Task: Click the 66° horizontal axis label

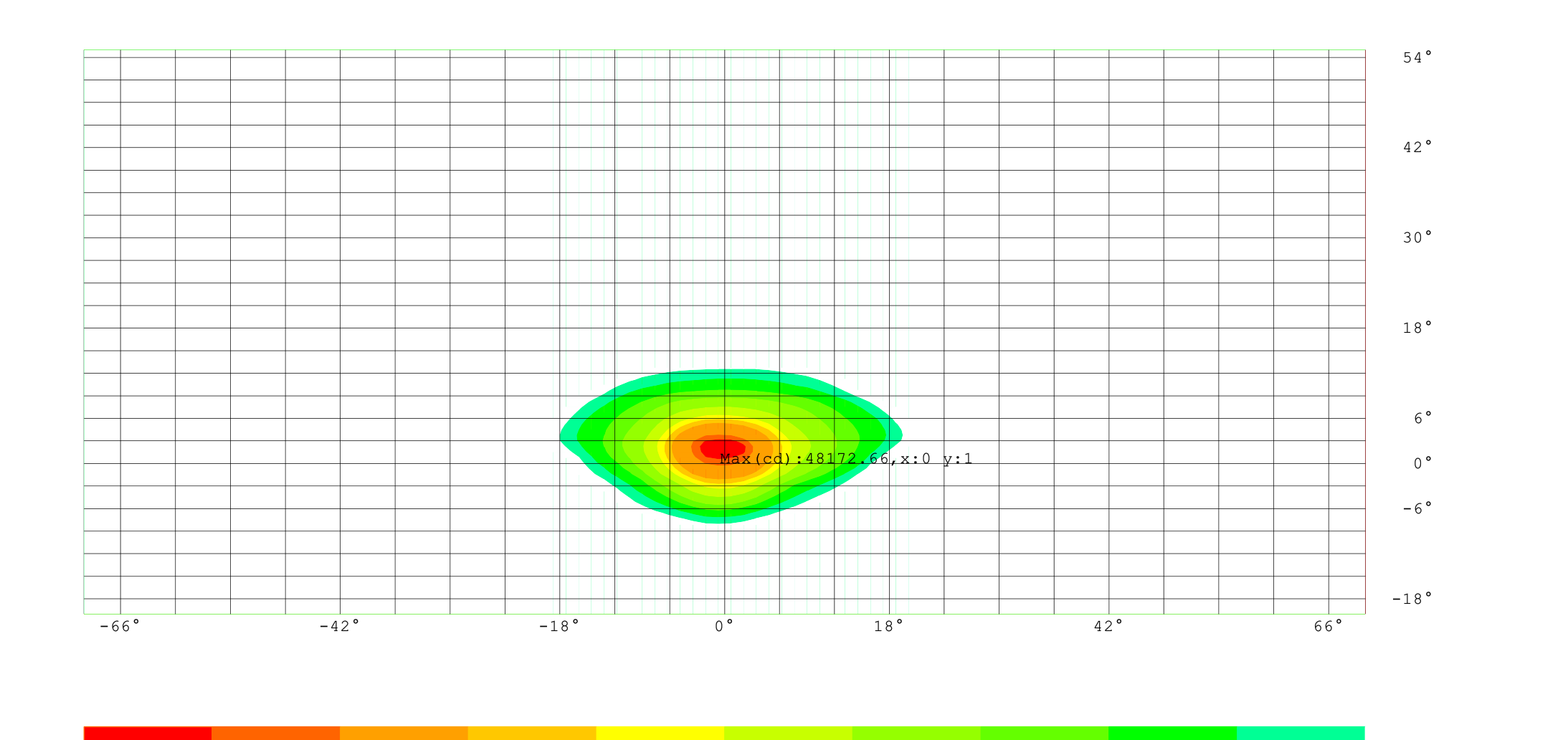Action: click(x=1329, y=627)
